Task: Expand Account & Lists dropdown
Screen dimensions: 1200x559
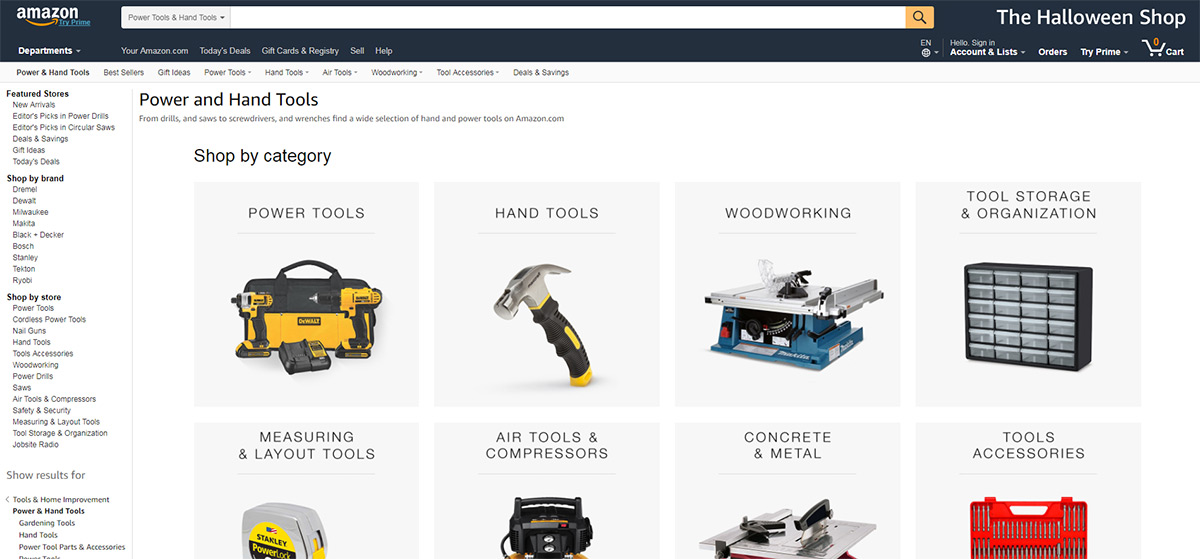Action: pyautogui.click(x=987, y=52)
